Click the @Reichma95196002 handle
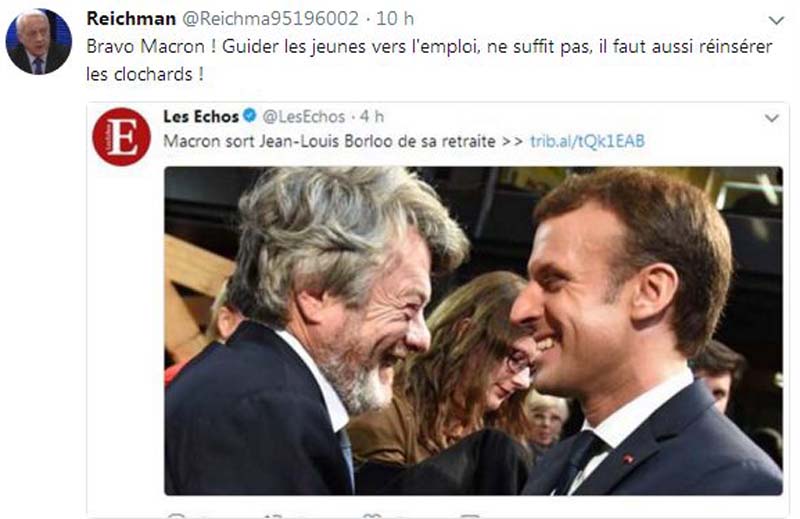Viewport: 800px width, 519px height. tap(270, 19)
